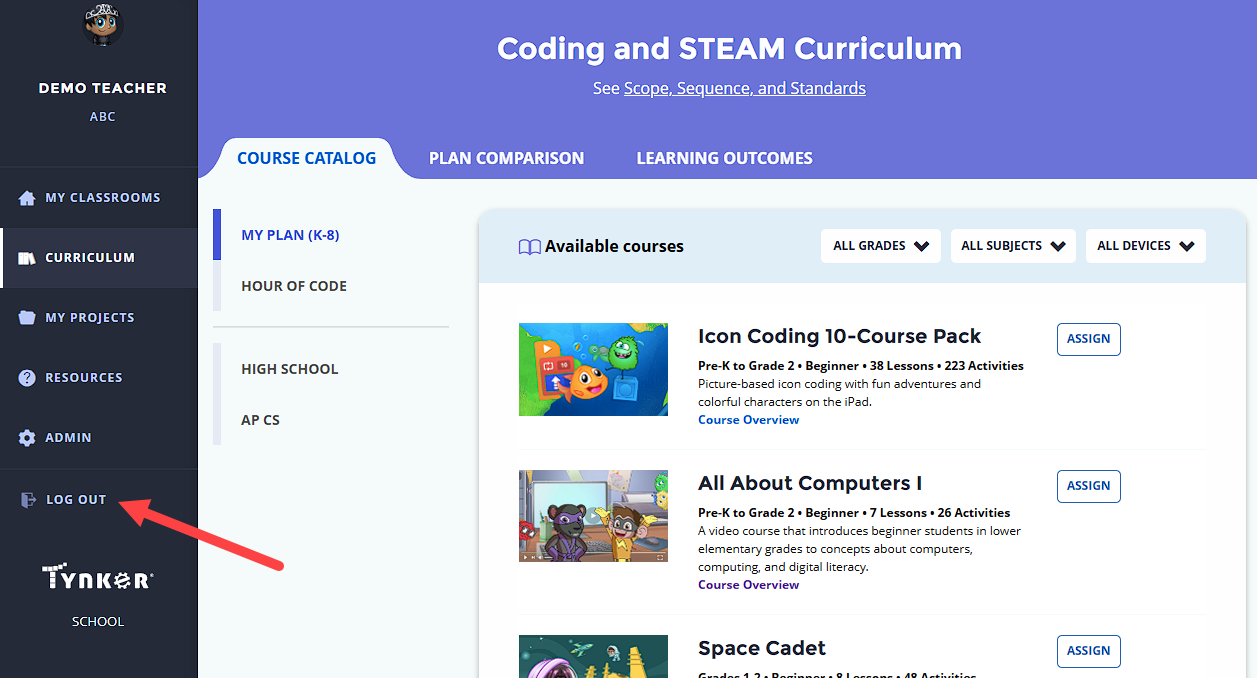Open Resources in the sidebar
The height and width of the screenshot is (678, 1257).
tap(99, 378)
